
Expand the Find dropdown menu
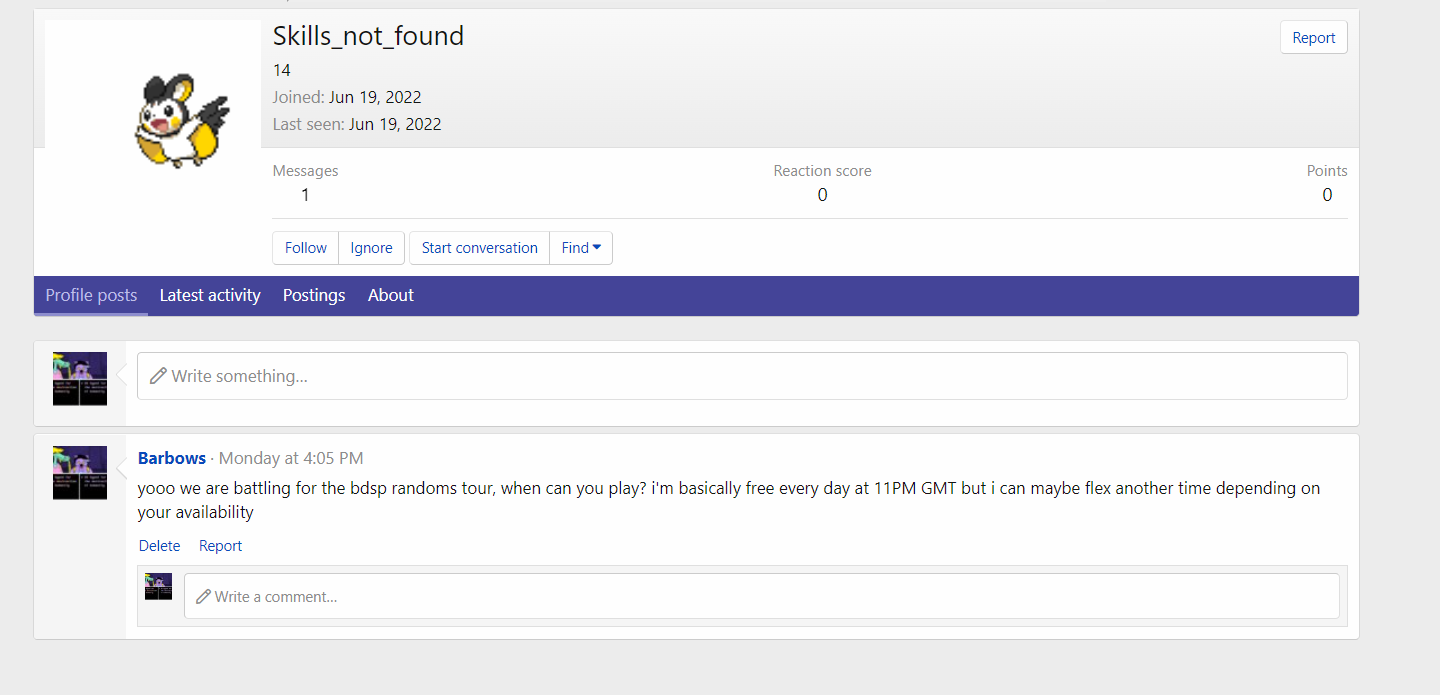[x=581, y=248]
